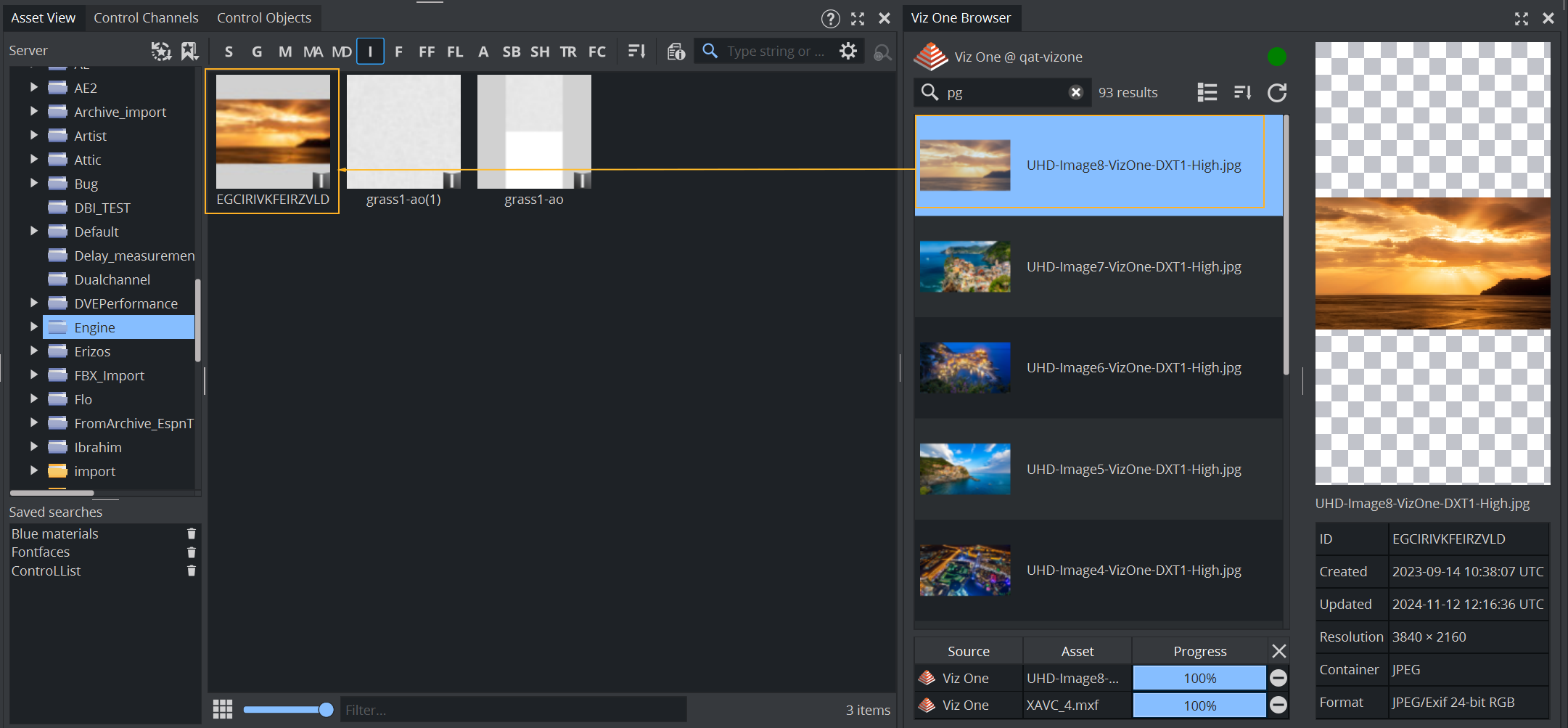Expand the DVEPerformance folder
Image resolution: width=1568 pixels, height=728 pixels.
(33, 303)
